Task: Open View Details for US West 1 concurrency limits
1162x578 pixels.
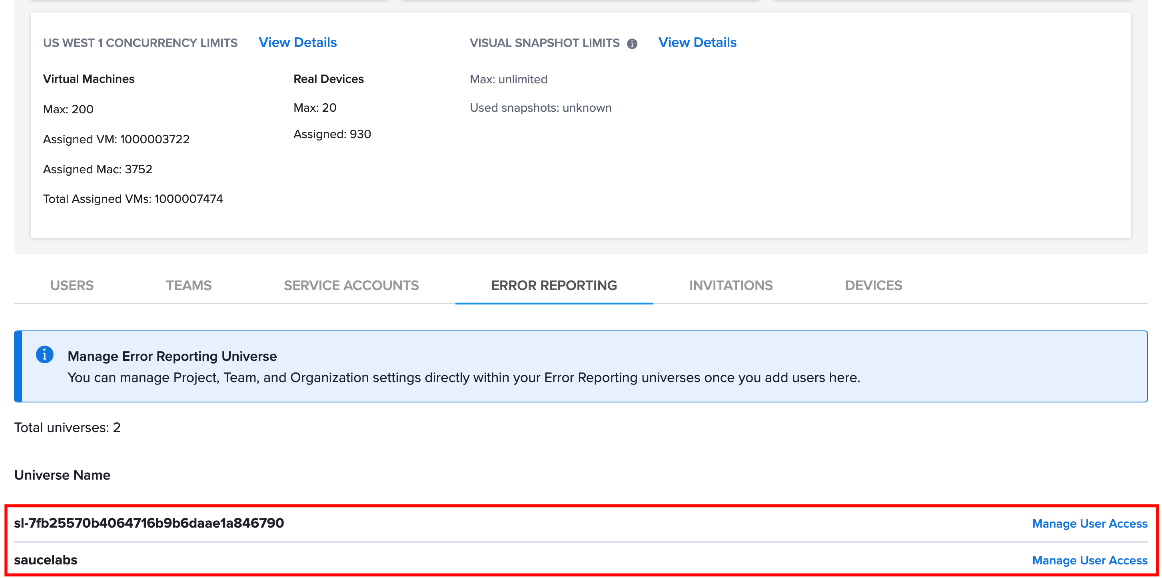Action: click(x=298, y=42)
